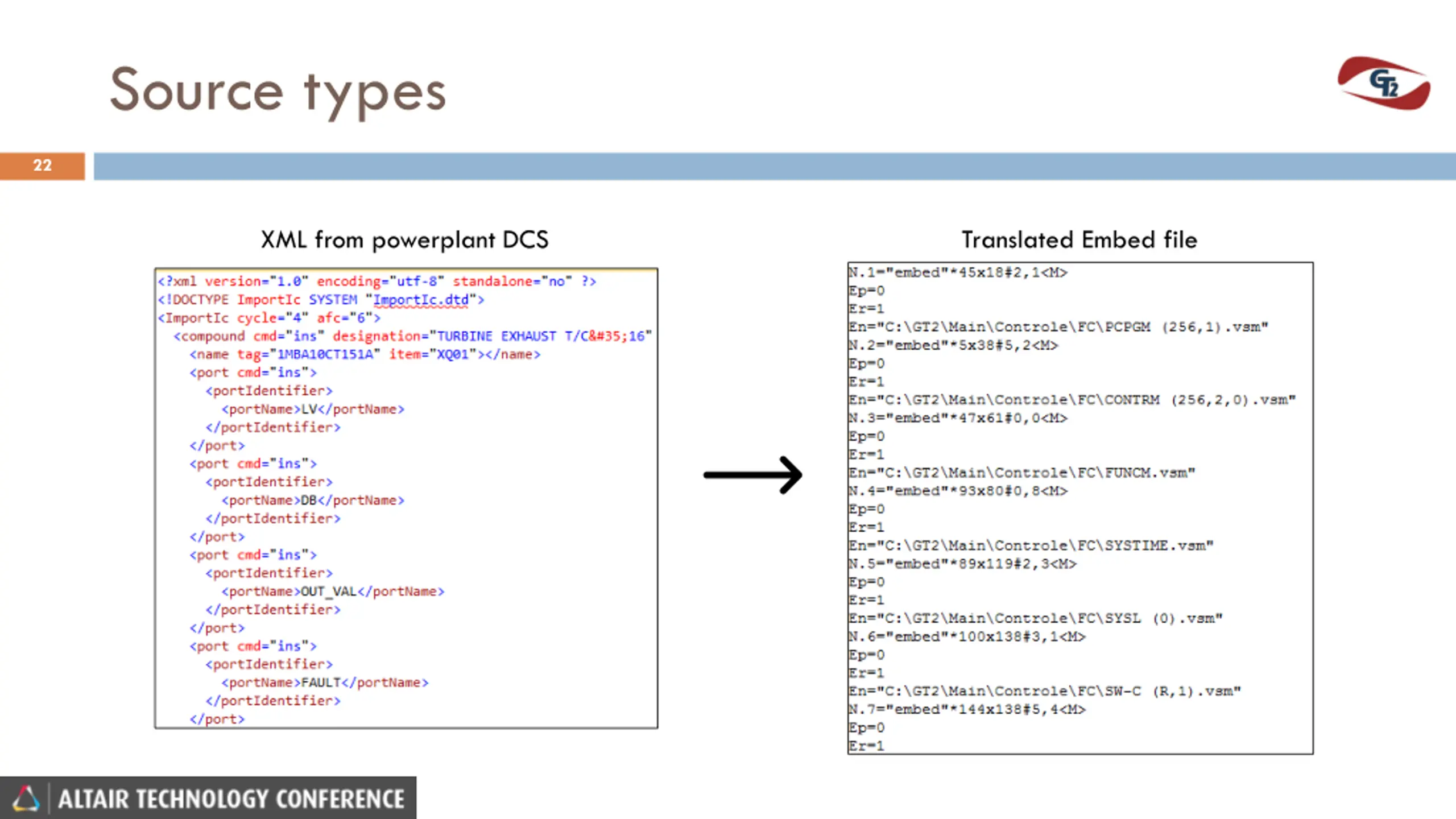Click the path line ending 'SYSTIME.vsm'

pos(1031,545)
